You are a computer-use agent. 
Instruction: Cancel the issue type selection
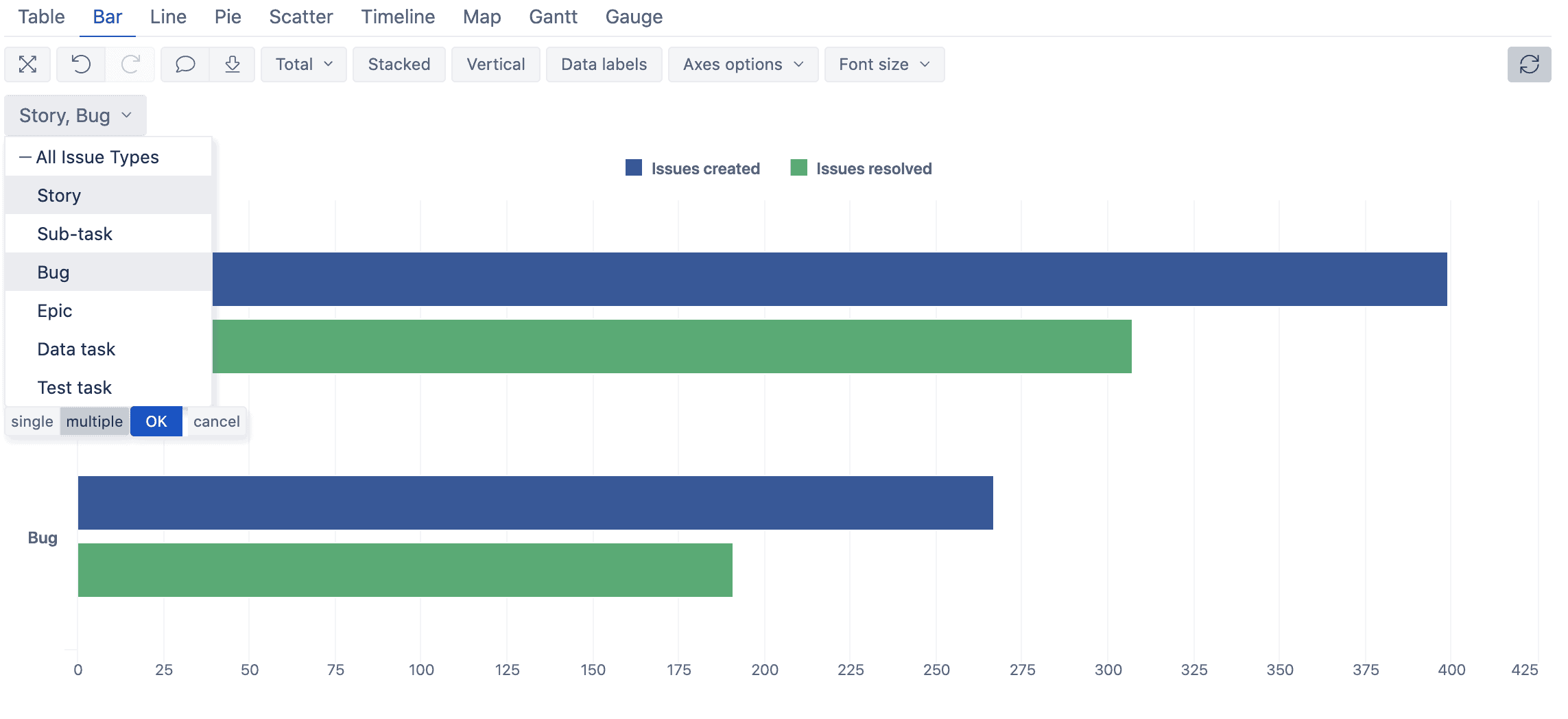216,421
